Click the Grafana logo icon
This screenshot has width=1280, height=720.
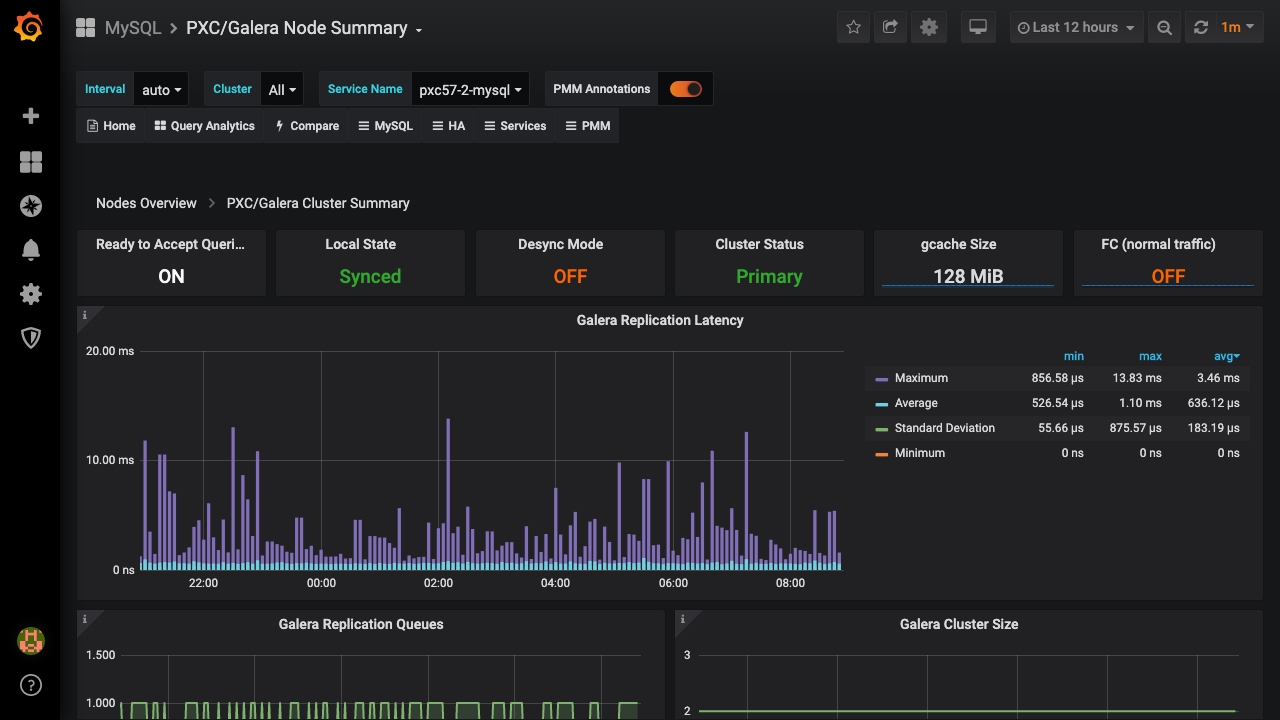tap(29, 28)
